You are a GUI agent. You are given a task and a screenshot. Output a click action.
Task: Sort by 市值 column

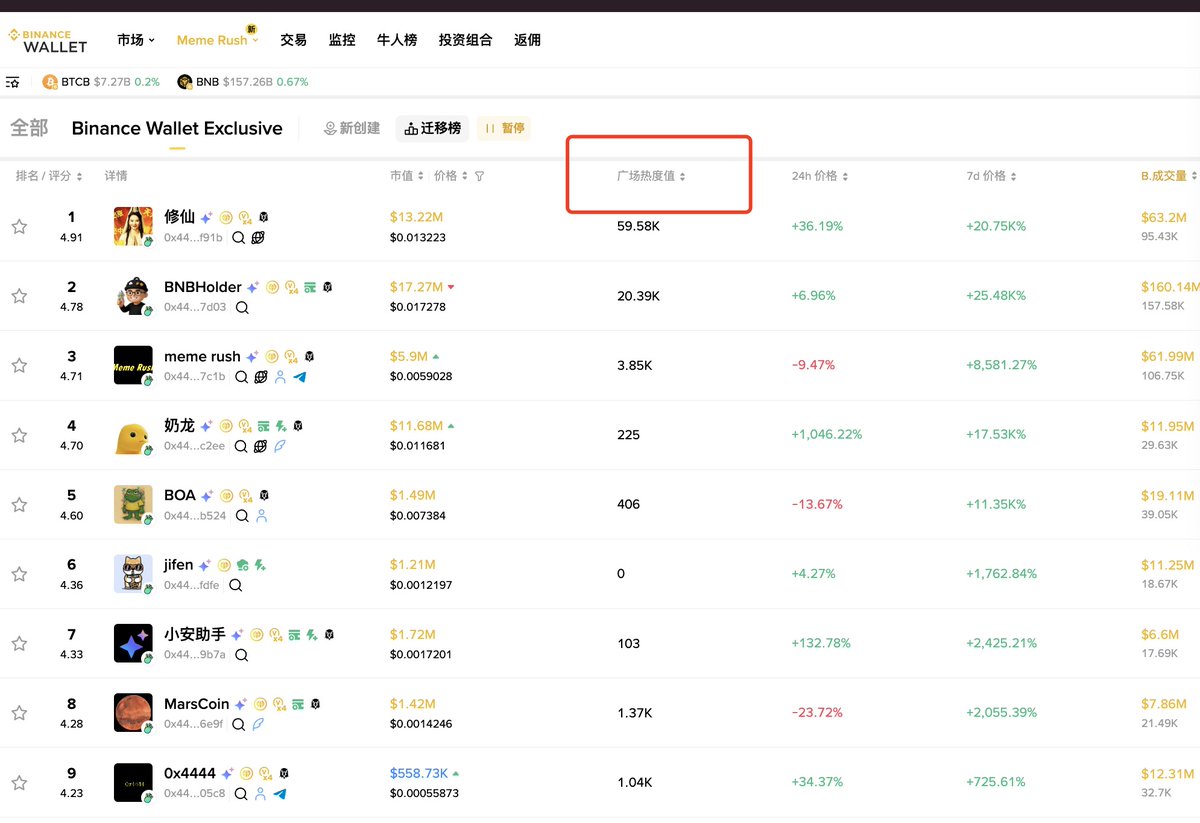coord(407,176)
